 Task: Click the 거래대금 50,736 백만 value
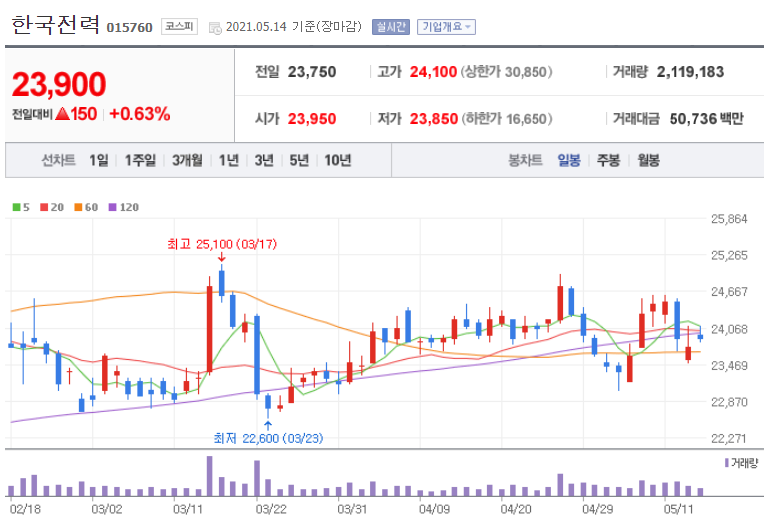click(707, 119)
